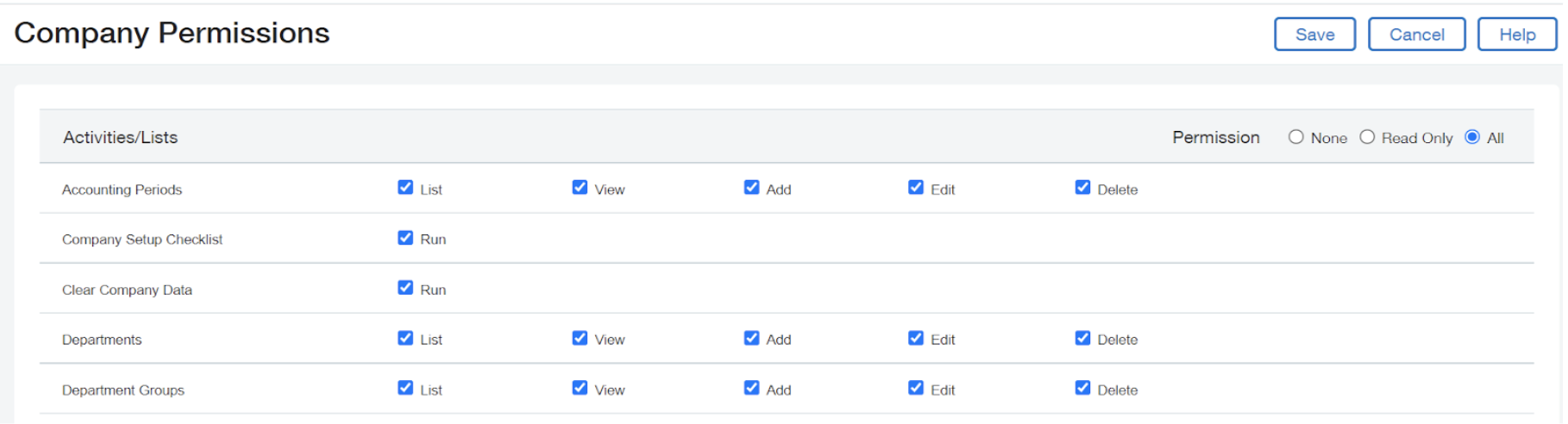Toggle Delete checkbox for Department Groups

click(x=1082, y=388)
